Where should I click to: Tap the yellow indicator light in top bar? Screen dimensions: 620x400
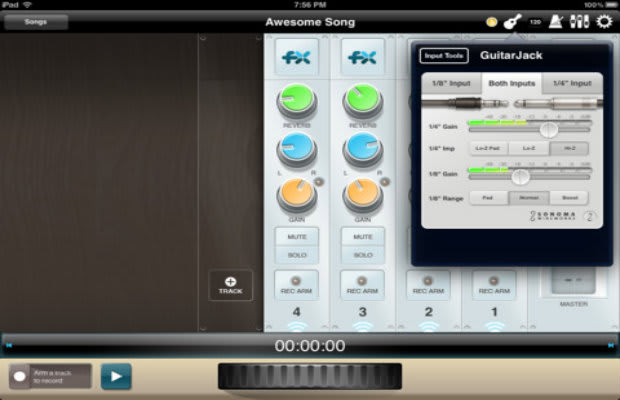[x=491, y=22]
